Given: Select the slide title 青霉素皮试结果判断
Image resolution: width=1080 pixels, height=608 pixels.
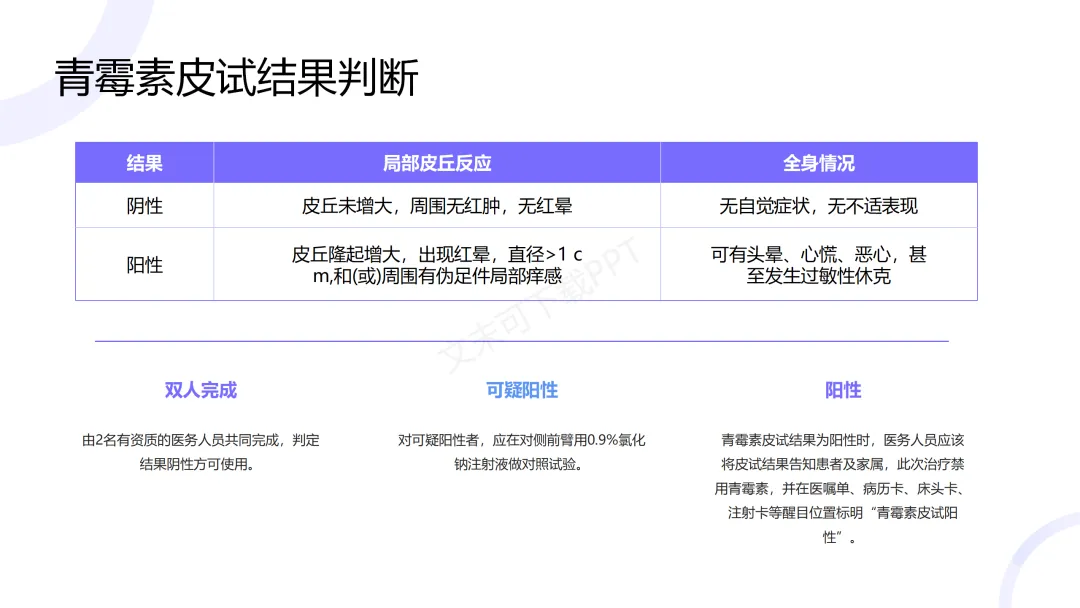Looking at the screenshot, I should [236, 78].
